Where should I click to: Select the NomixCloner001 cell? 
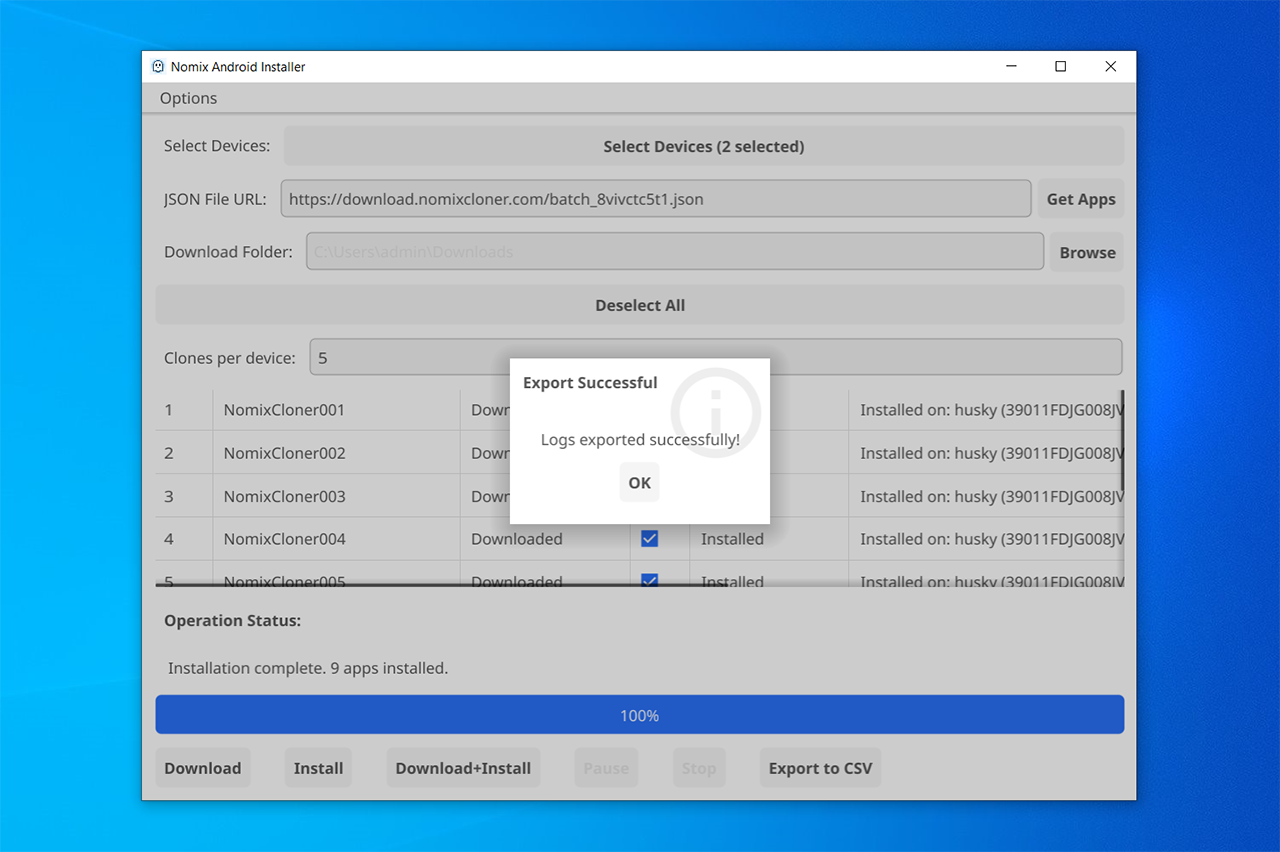[336, 409]
